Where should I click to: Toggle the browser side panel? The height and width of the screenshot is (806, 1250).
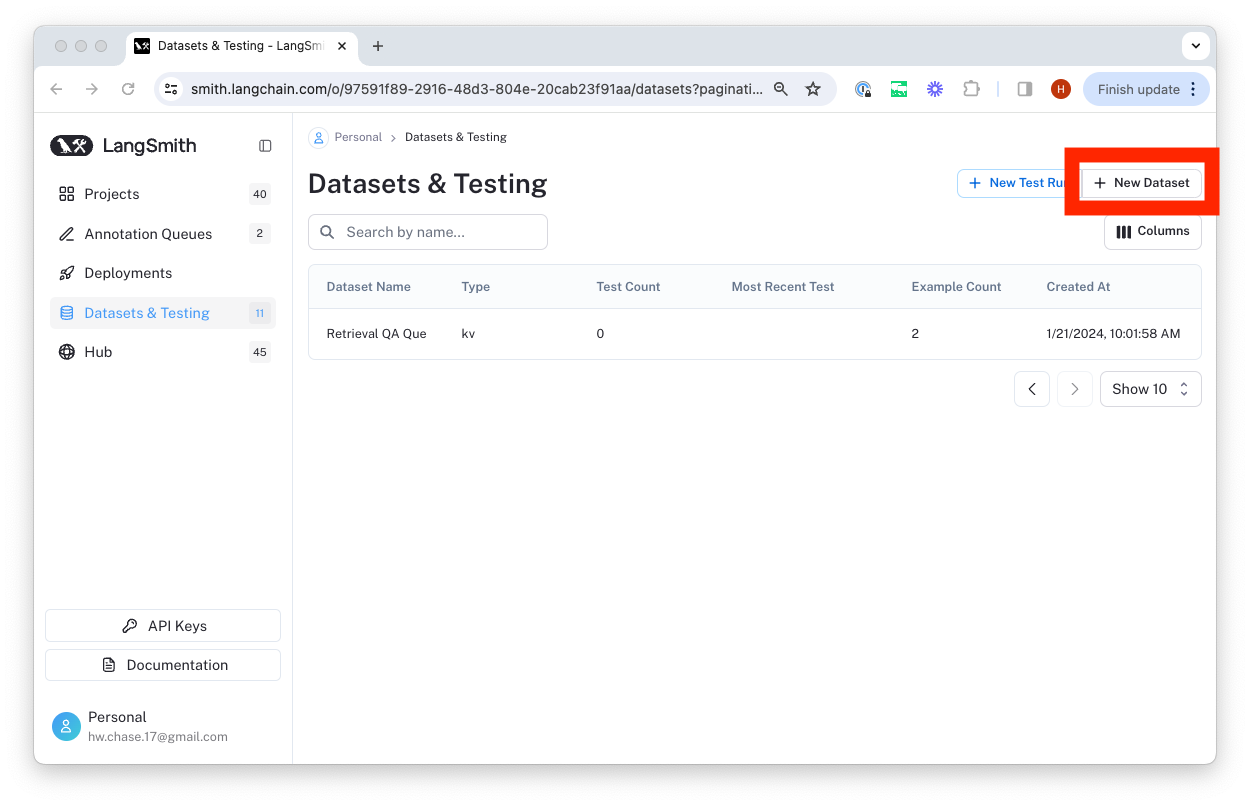(x=1024, y=89)
